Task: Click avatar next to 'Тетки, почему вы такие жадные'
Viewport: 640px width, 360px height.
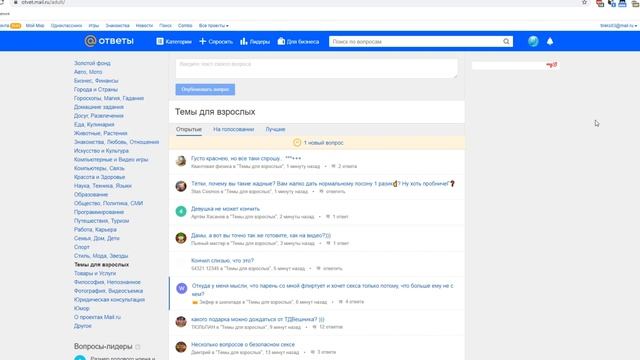Action: (181, 186)
